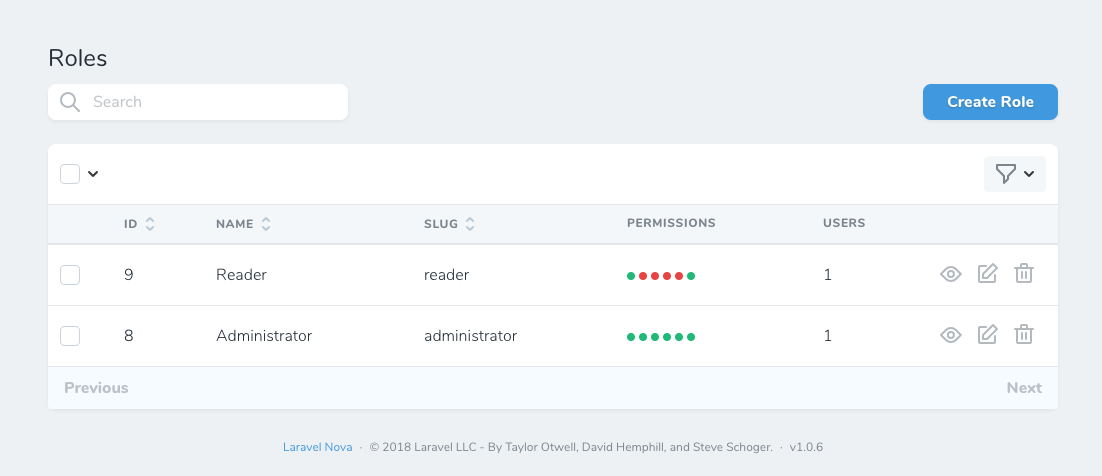Delete the Reader role via trash icon
The width and height of the screenshot is (1102, 476).
pos(1023,274)
